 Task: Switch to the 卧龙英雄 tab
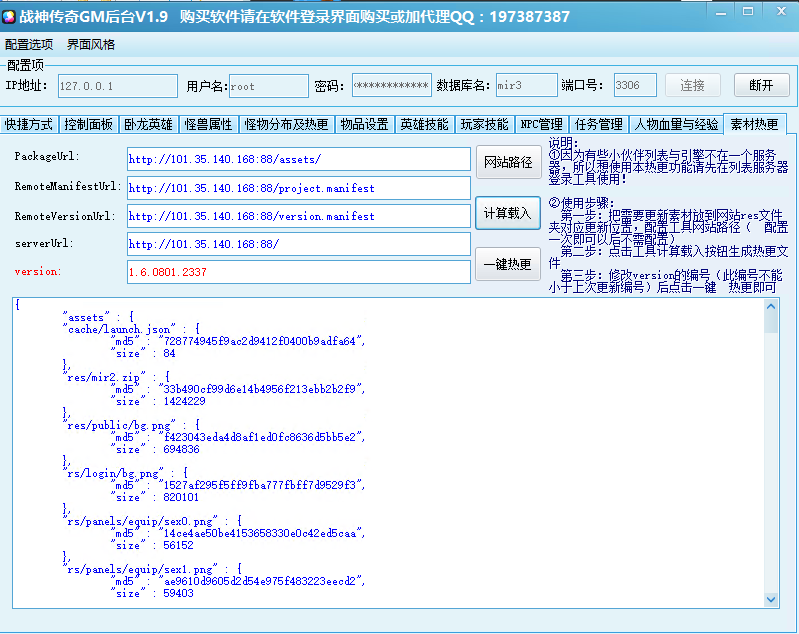[x=149, y=124]
